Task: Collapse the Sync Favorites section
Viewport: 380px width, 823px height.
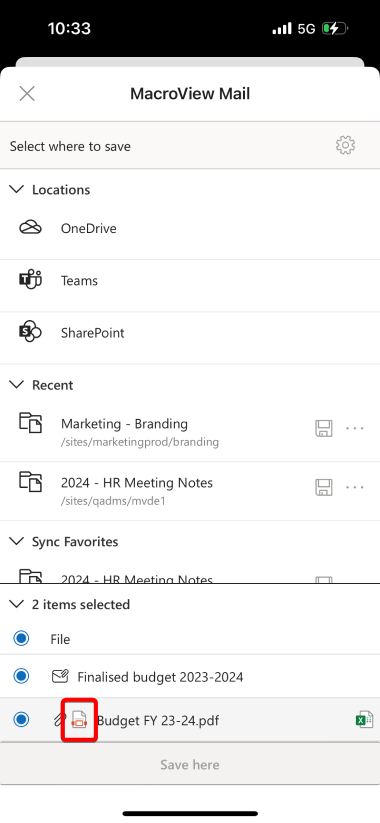Action: click(x=17, y=541)
